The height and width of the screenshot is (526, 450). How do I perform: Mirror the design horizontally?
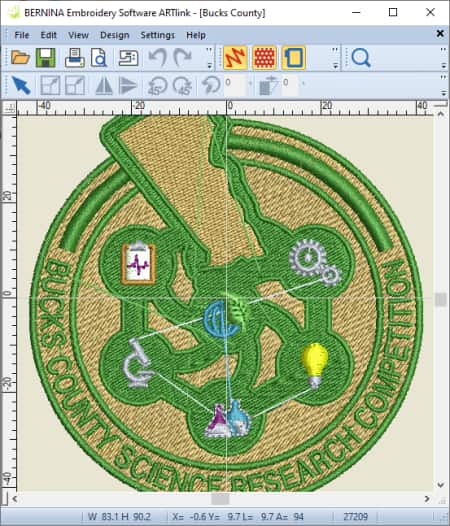[104, 85]
